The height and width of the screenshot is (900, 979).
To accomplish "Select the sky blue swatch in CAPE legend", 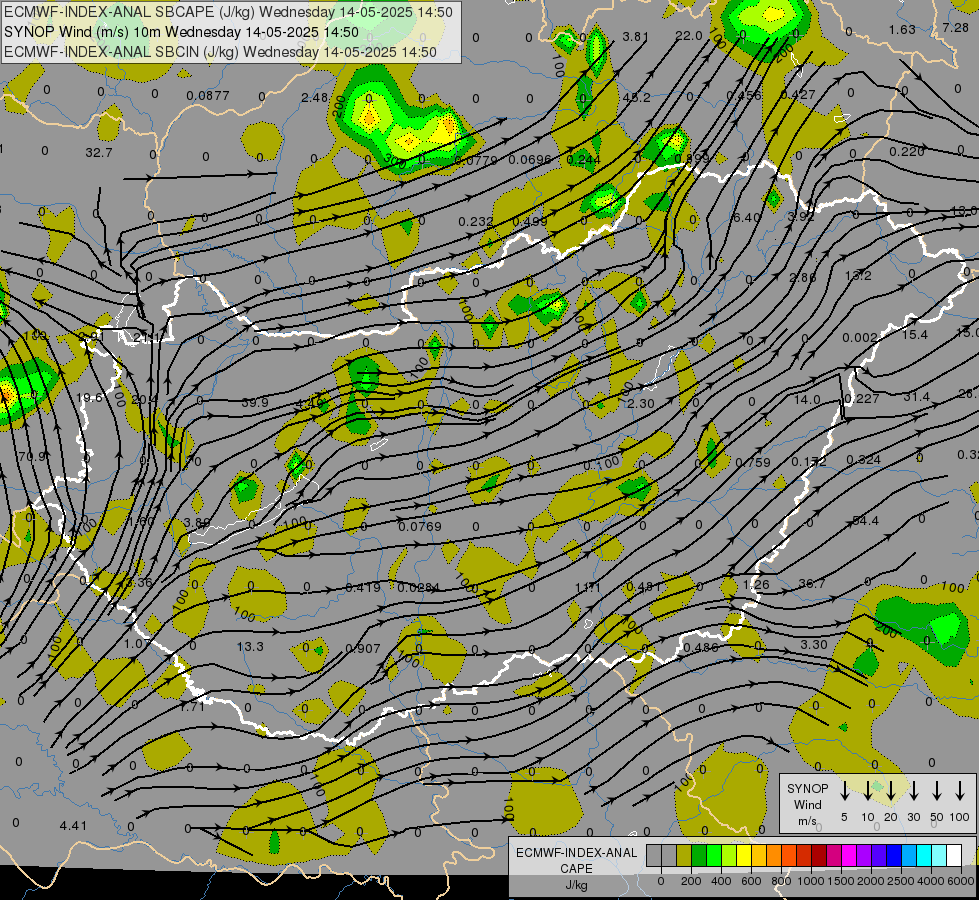I will click(x=909, y=855).
